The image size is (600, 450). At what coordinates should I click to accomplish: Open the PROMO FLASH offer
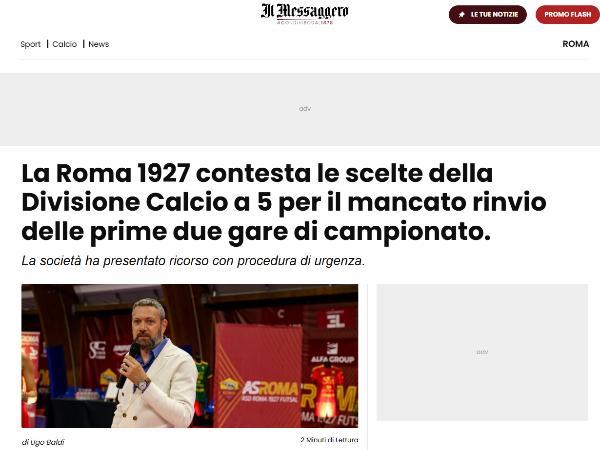567,15
